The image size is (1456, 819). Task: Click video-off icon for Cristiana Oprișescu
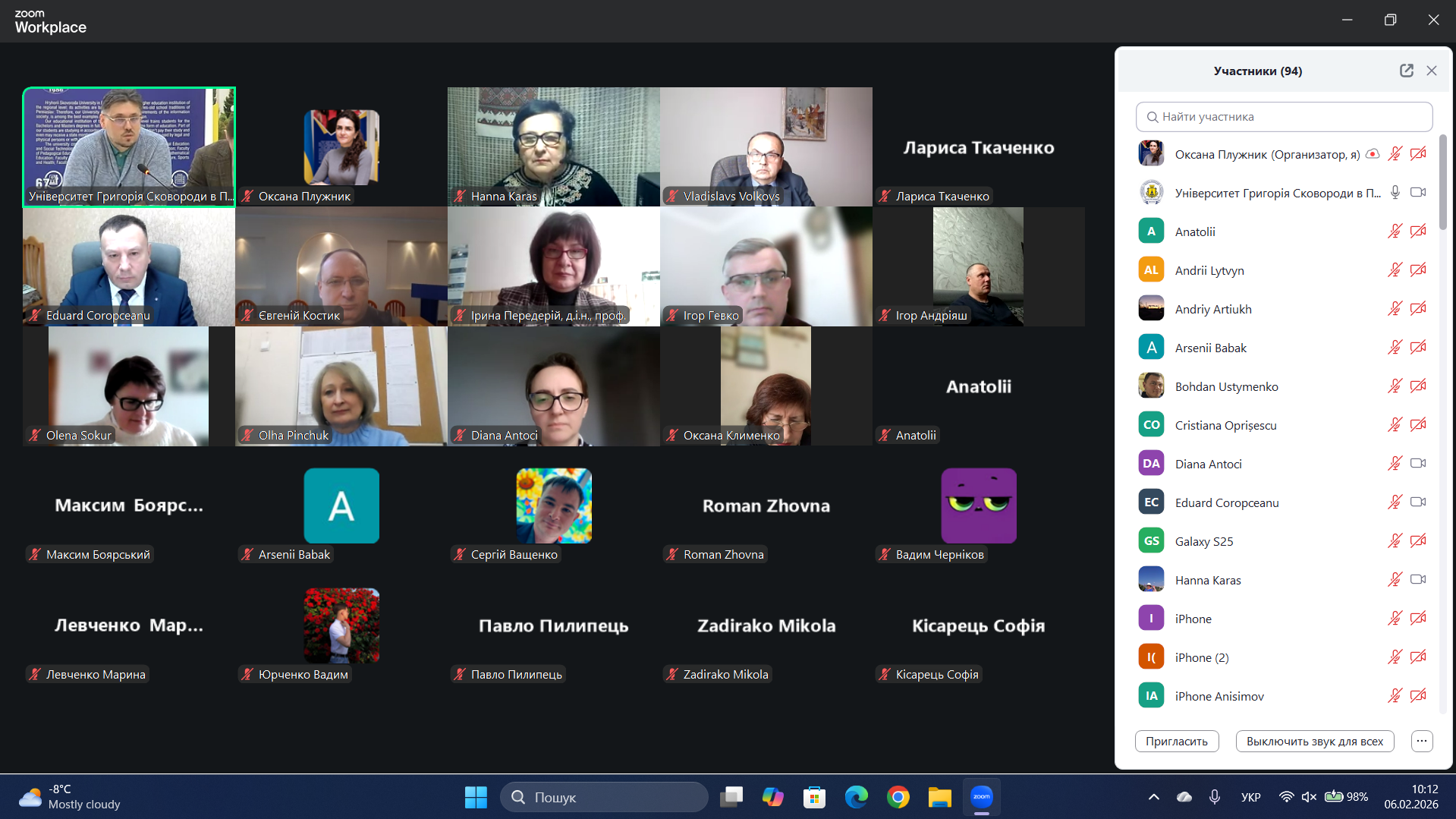point(1418,425)
